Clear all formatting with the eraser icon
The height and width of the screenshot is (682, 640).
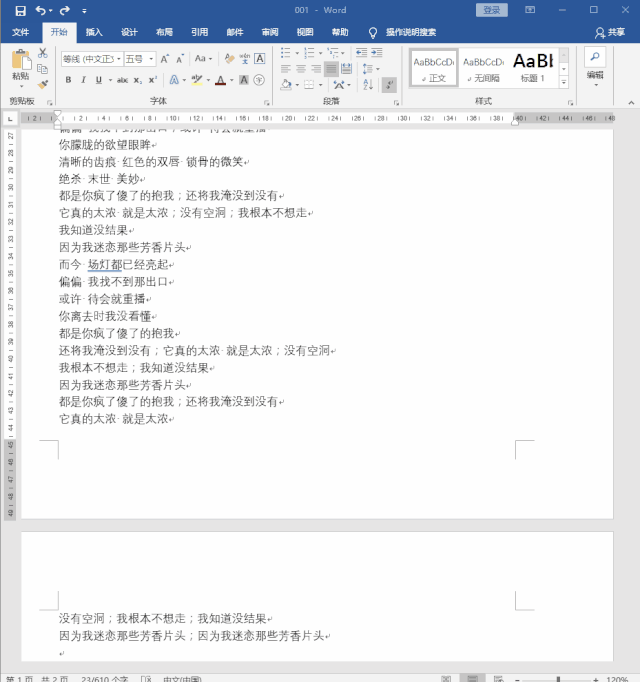(x=229, y=58)
